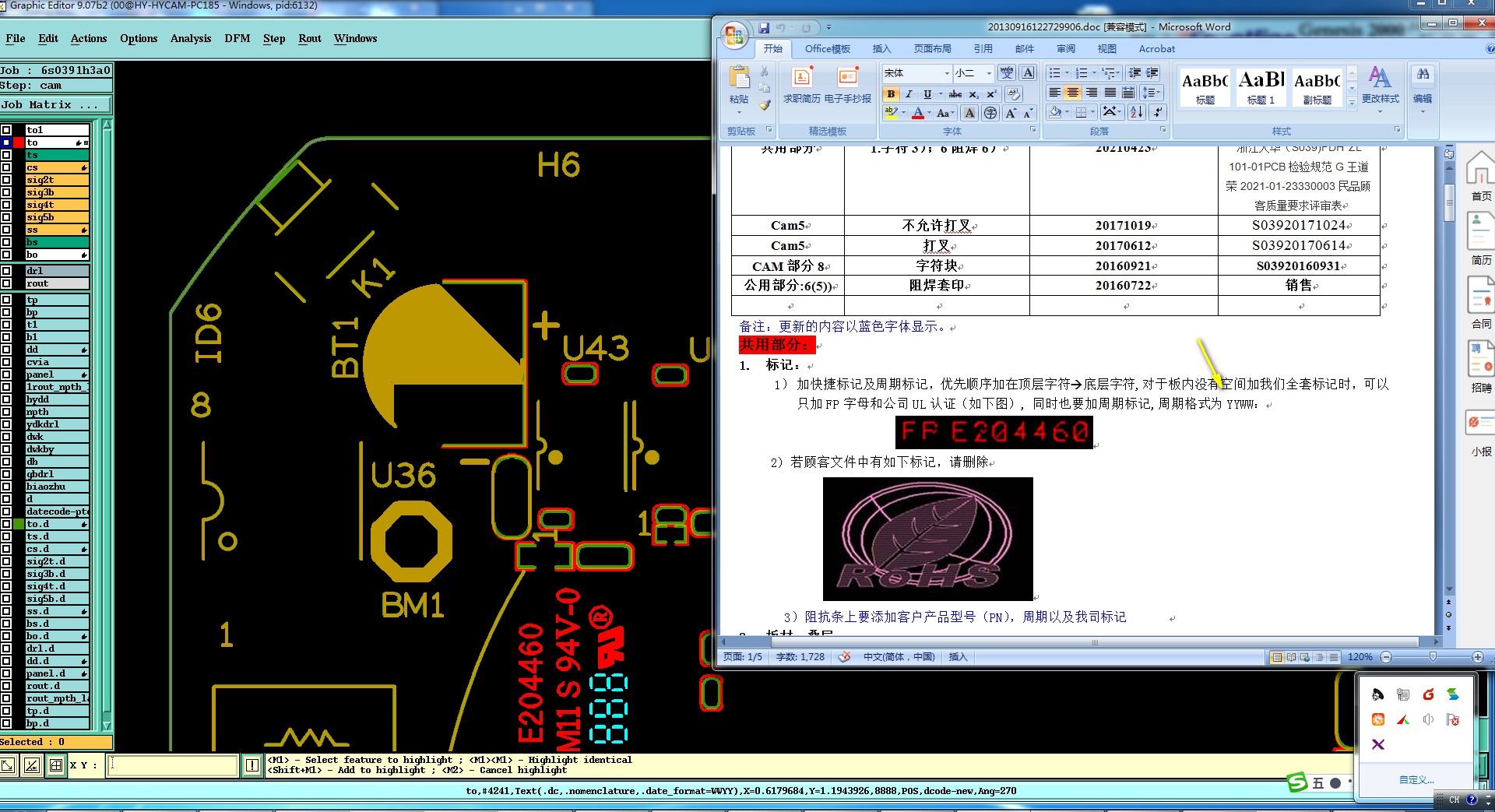This screenshot has width=1495, height=812.
Task: Open the Actions menu in Graphic Editor
Action: pyautogui.click(x=89, y=38)
